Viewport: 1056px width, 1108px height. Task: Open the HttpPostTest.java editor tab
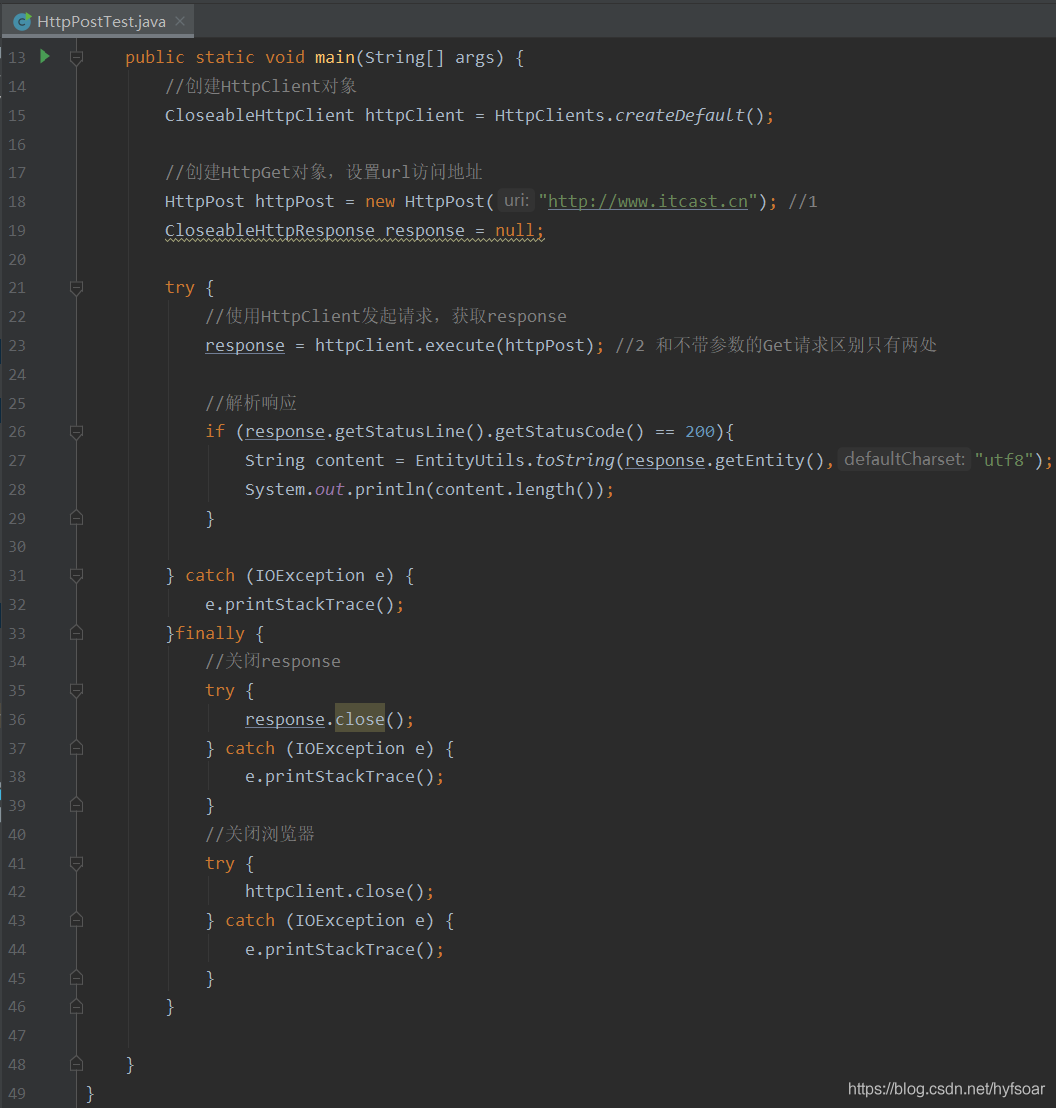click(98, 21)
